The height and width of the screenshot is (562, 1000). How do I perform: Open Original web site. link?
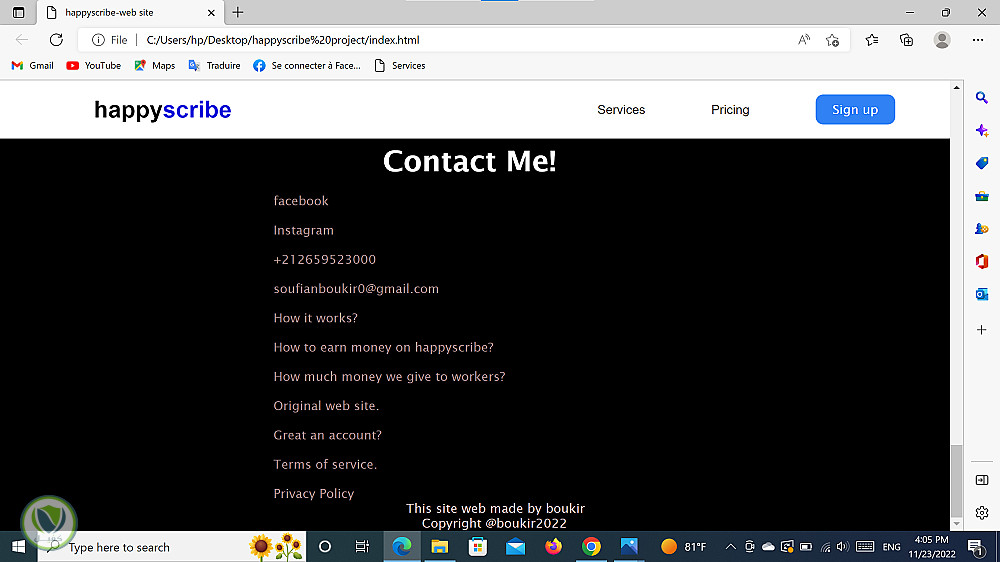click(x=326, y=406)
